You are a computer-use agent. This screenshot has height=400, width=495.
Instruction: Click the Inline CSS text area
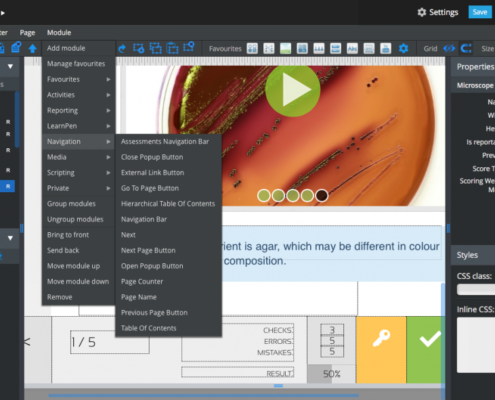point(476,345)
